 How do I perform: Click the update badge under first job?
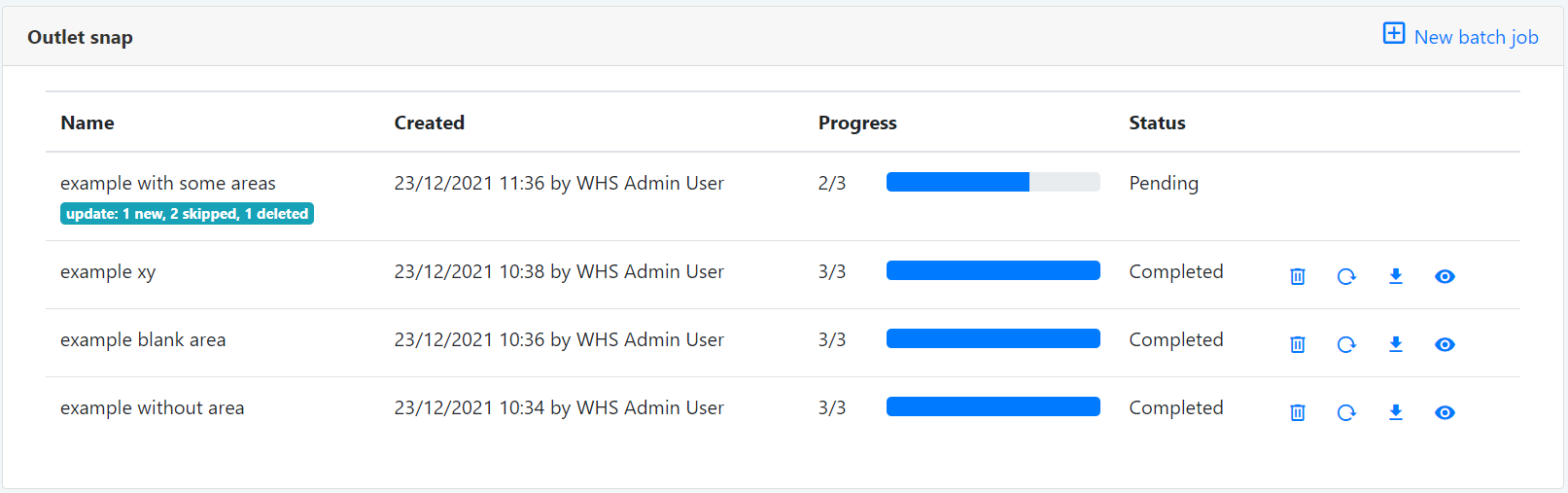tap(187, 214)
